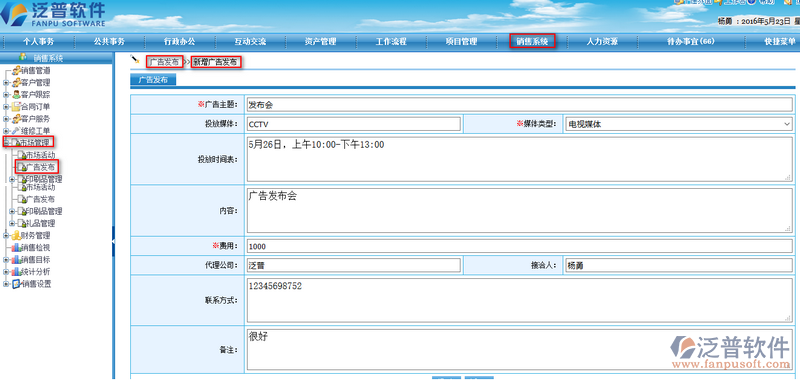Click the 销售管道 tree icon
This screenshot has width=800, height=380.
point(16,70)
